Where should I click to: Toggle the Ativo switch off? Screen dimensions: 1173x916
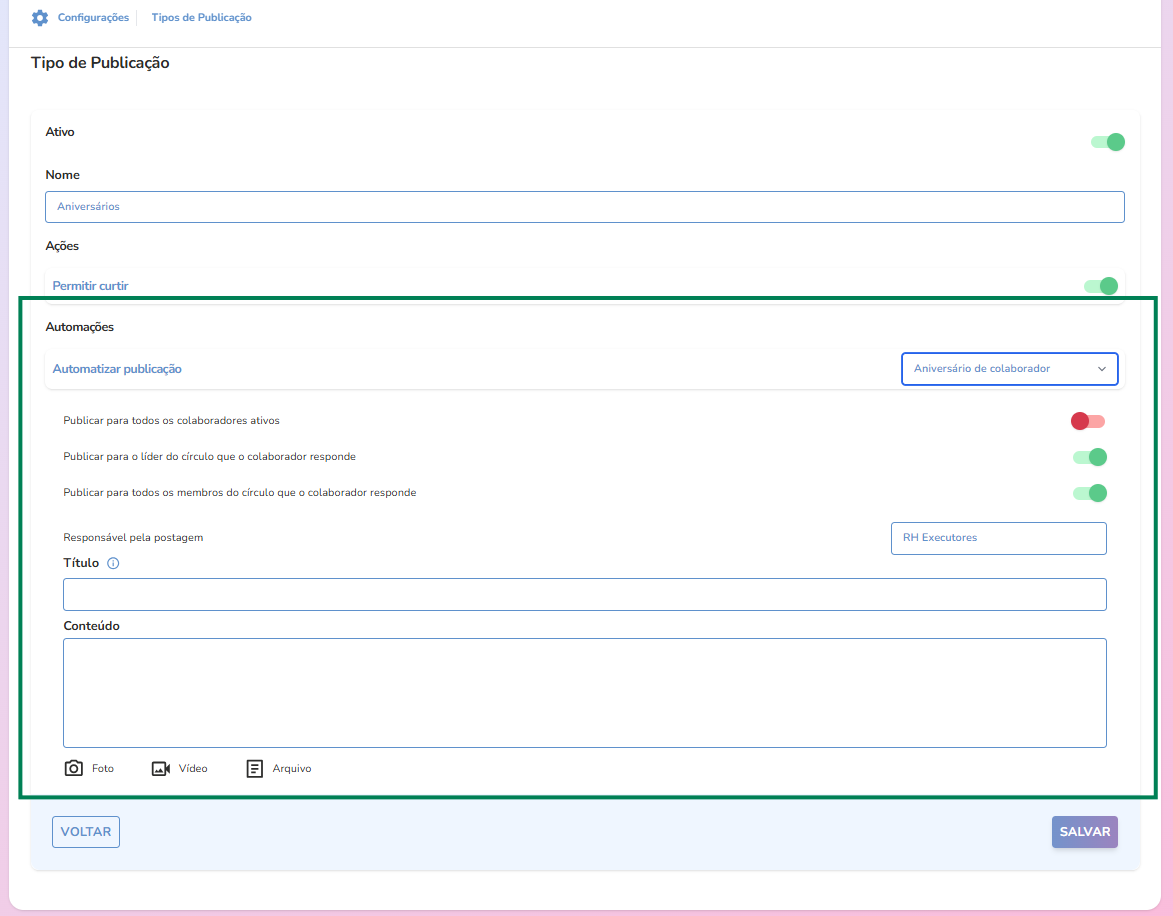[1108, 142]
